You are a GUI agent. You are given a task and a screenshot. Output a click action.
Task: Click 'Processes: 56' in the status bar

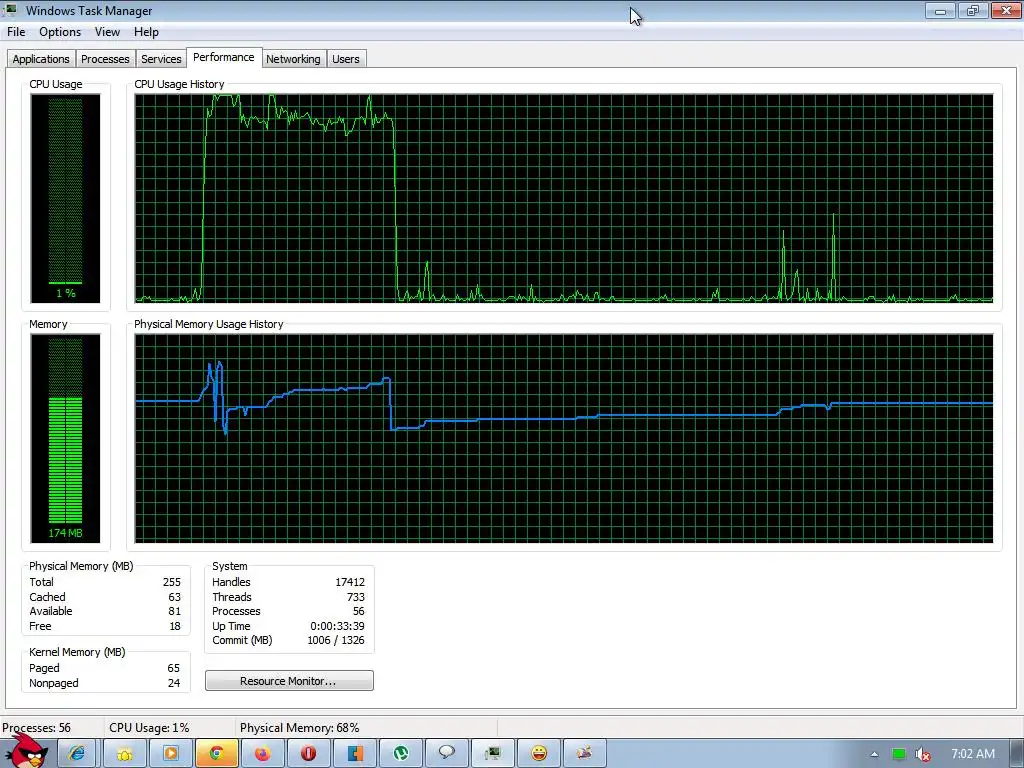[x=37, y=728]
